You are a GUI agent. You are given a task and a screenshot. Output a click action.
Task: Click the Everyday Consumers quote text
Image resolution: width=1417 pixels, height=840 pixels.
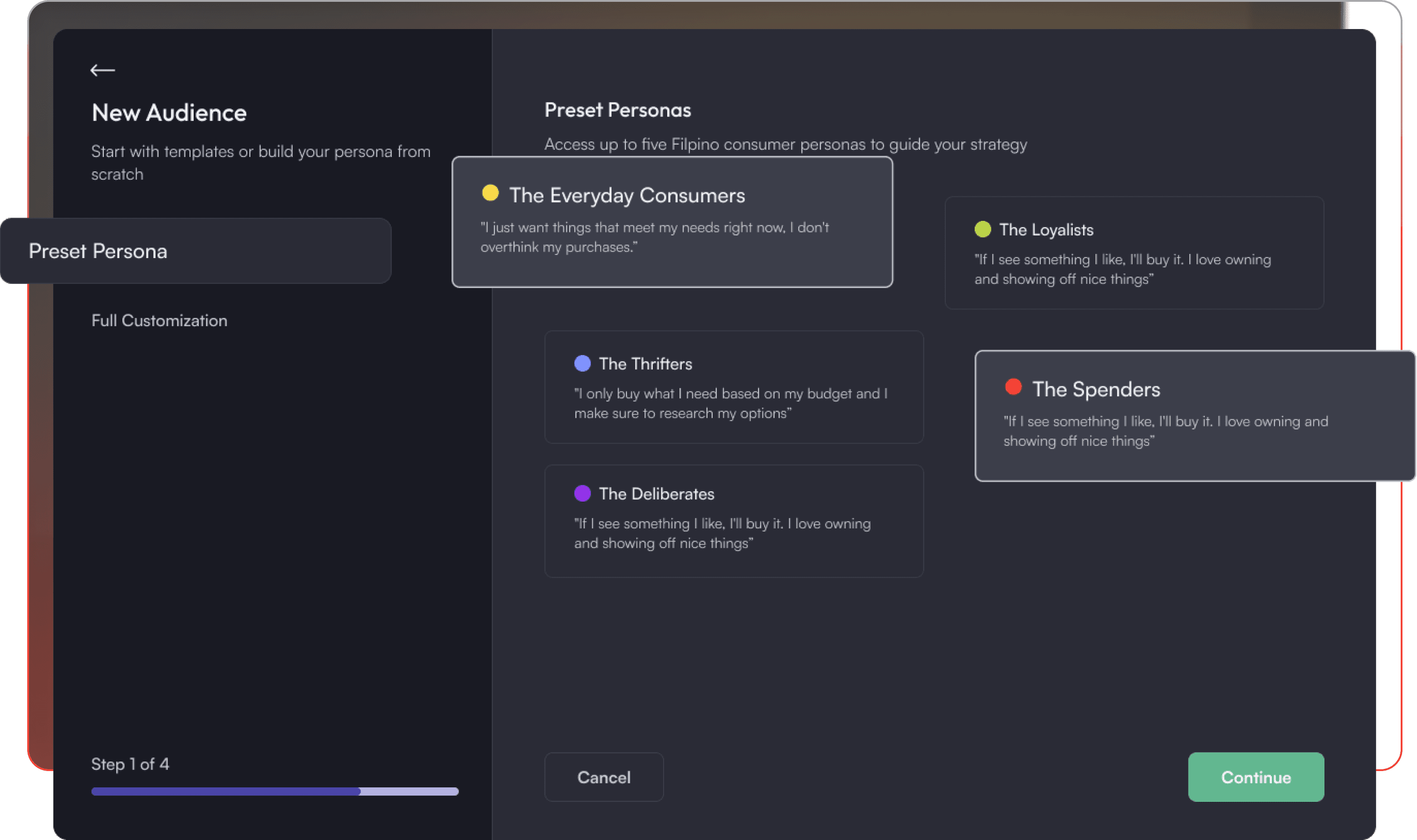(654, 237)
